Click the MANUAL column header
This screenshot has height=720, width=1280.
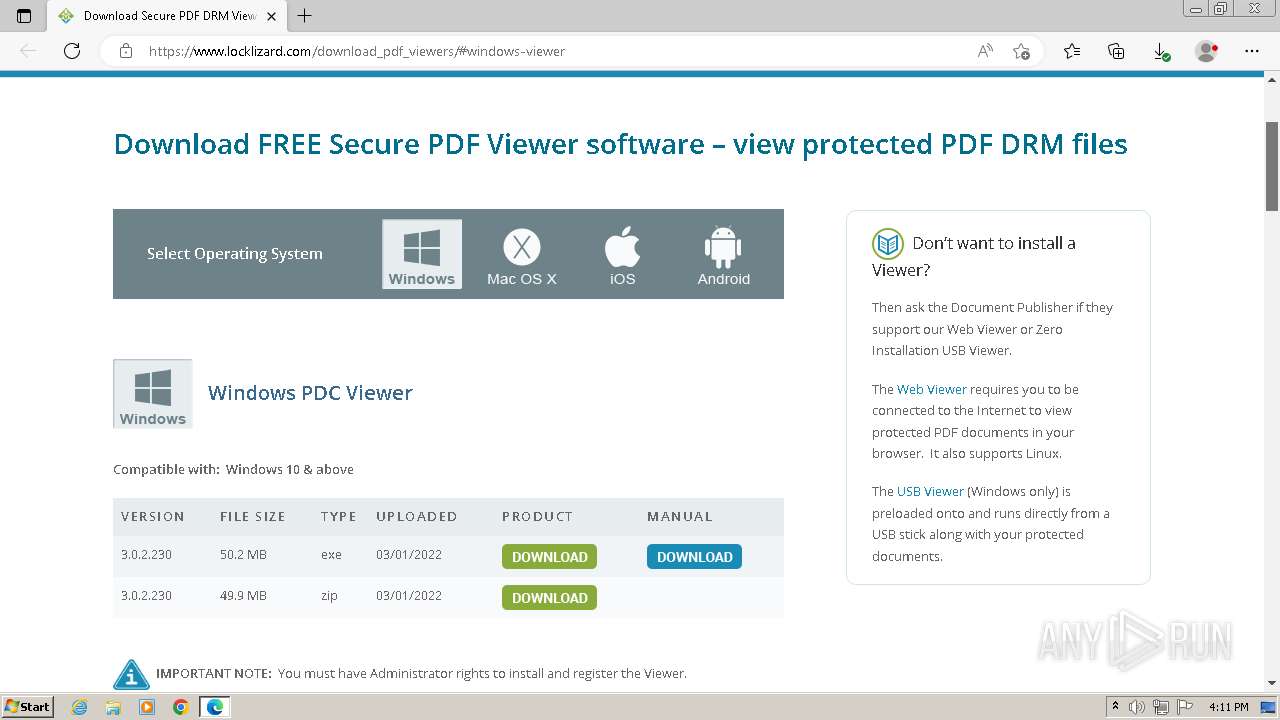pyautogui.click(x=680, y=517)
